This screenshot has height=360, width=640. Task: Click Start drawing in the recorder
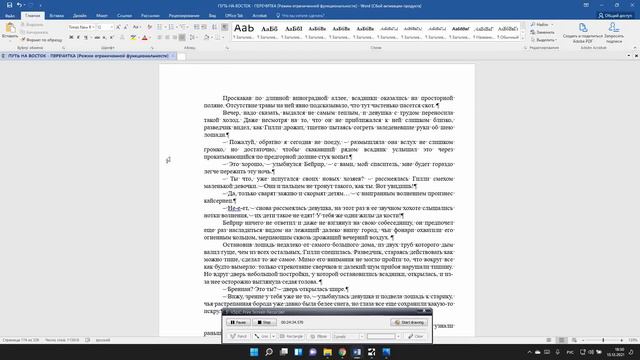409,322
